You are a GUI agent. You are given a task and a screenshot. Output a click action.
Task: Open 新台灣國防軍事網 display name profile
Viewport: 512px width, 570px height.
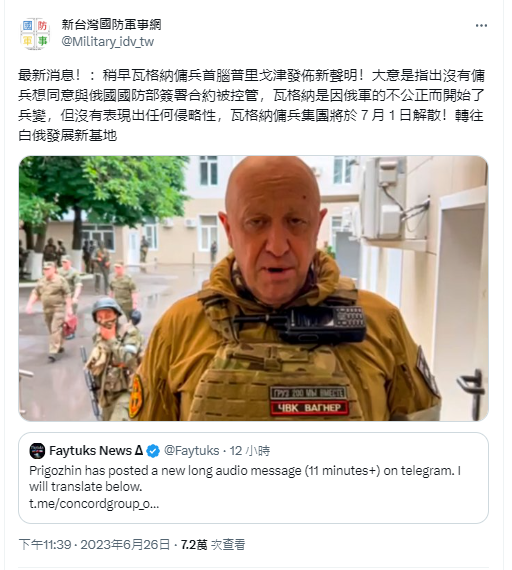(x=111, y=25)
